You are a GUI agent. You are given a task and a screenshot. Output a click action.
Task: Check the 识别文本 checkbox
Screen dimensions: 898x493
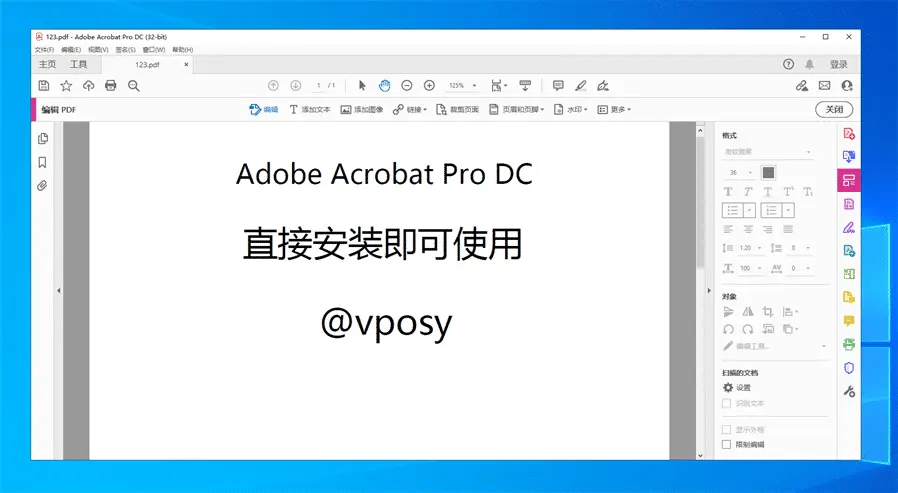click(x=727, y=403)
